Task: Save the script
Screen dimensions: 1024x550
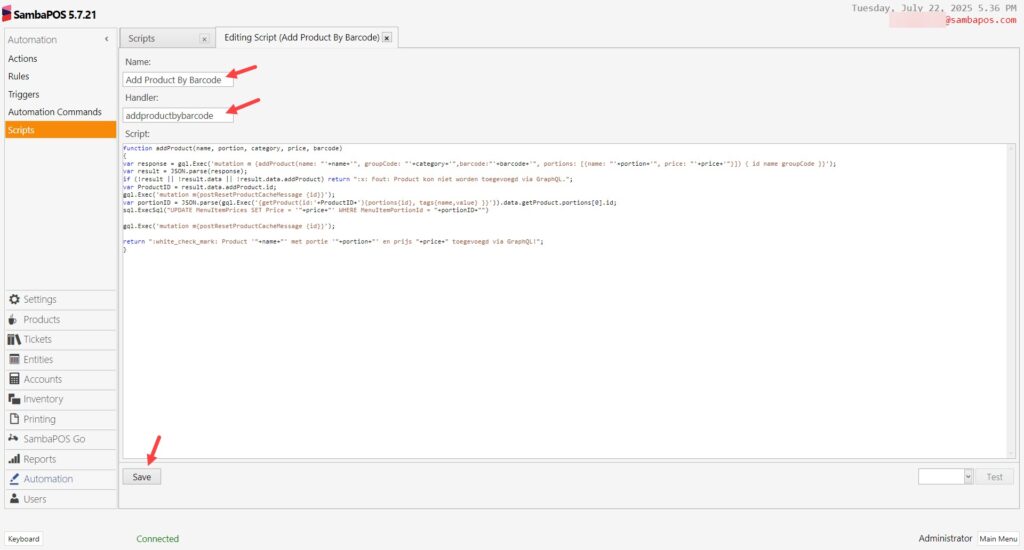Action: pos(142,477)
